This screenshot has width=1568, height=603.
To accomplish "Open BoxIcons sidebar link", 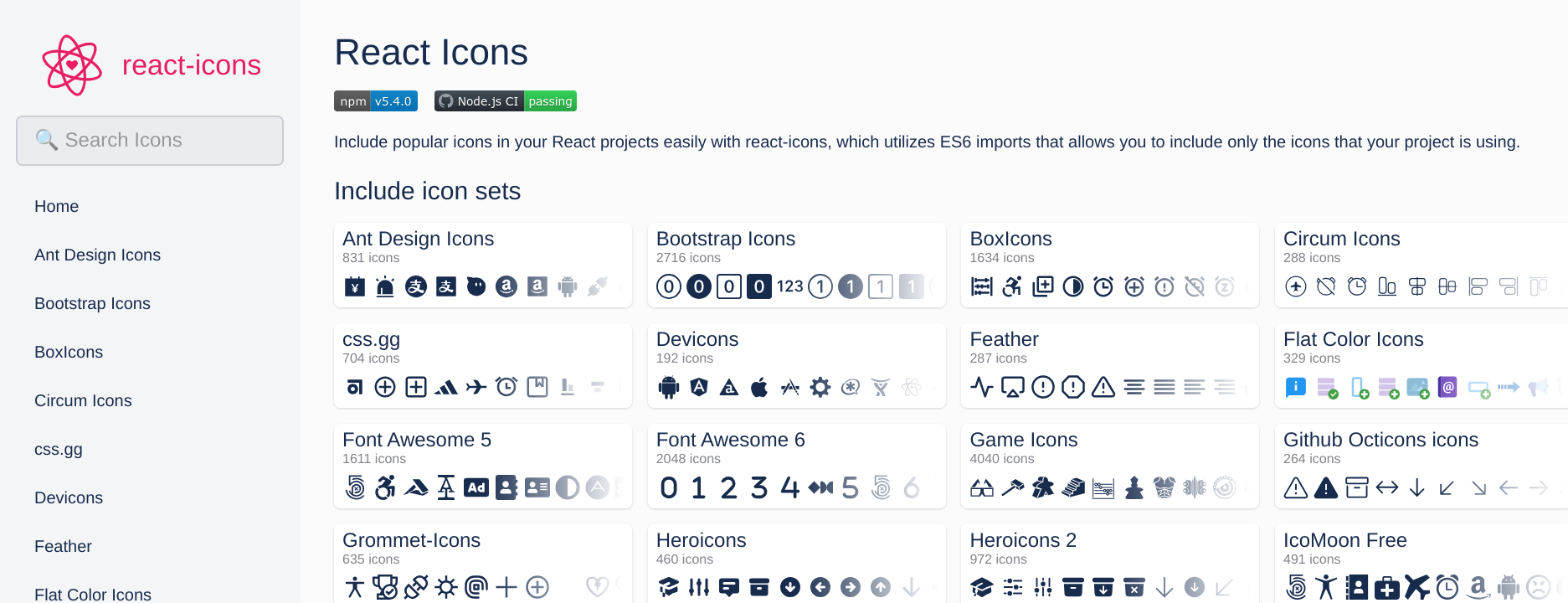I will (x=69, y=352).
